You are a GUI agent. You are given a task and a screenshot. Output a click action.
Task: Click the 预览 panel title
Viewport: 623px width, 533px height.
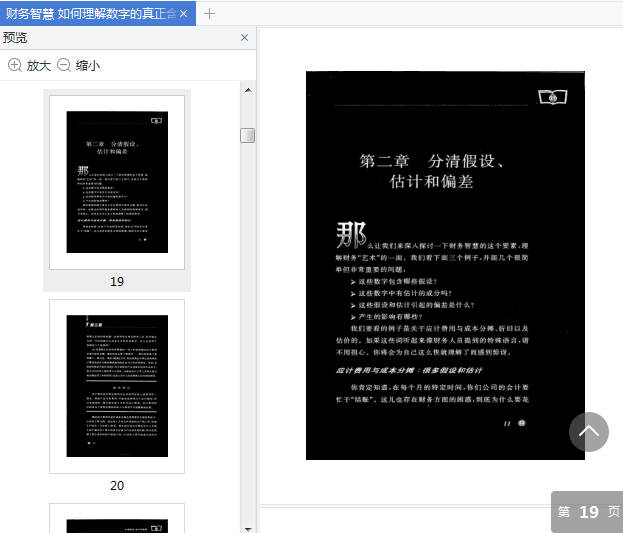click(x=16, y=38)
